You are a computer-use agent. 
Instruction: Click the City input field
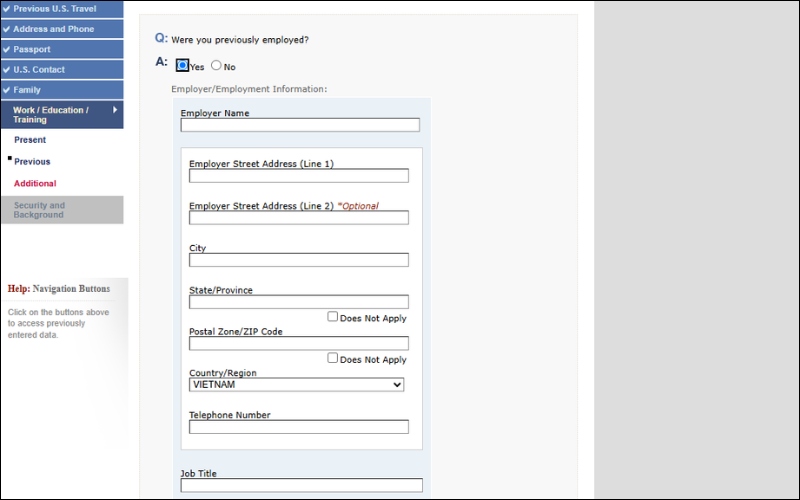(299, 260)
